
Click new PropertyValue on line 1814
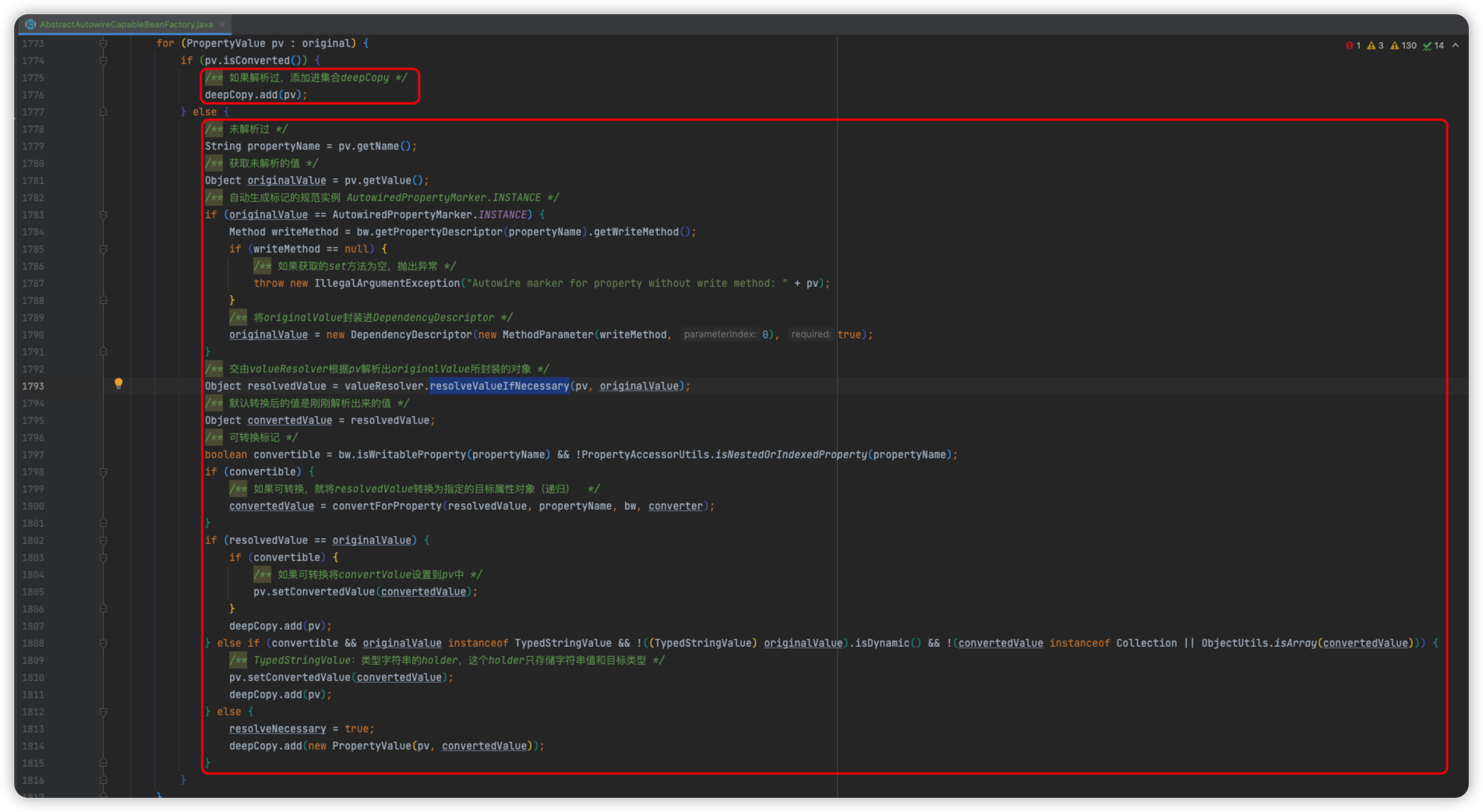(359, 747)
